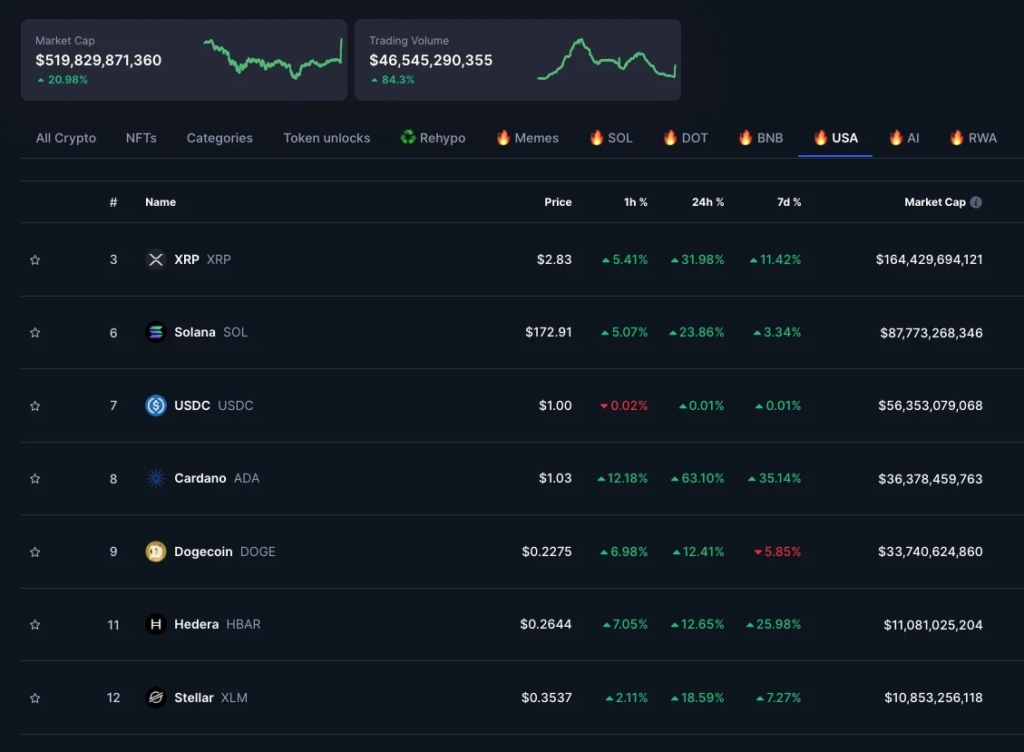Screen dimensions: 1024x752
Task: Sort by the 24h % column header
Action: pyautogui.click(x=707, y=202)
